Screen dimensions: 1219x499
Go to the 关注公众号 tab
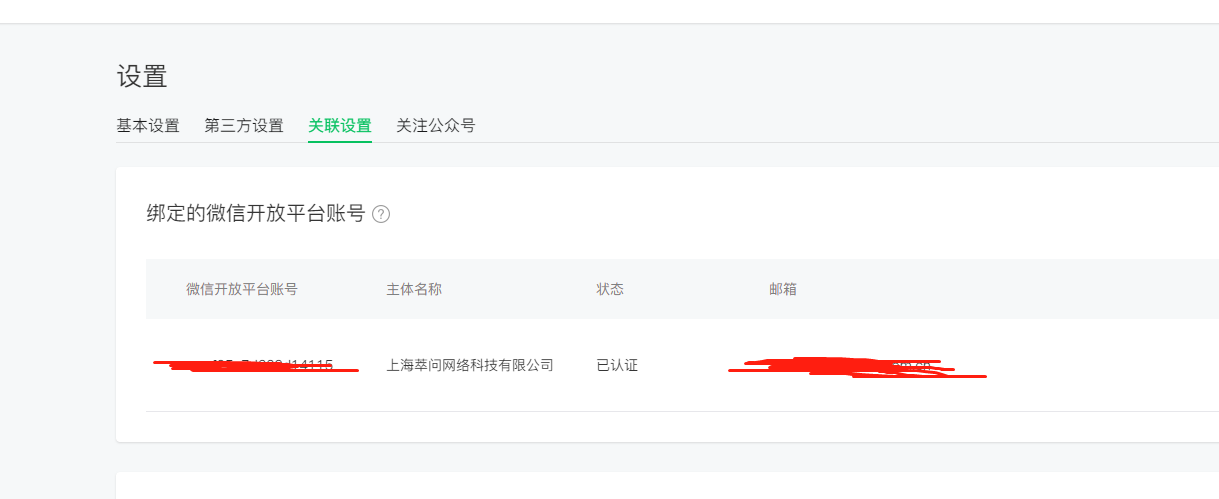[435, 126]
